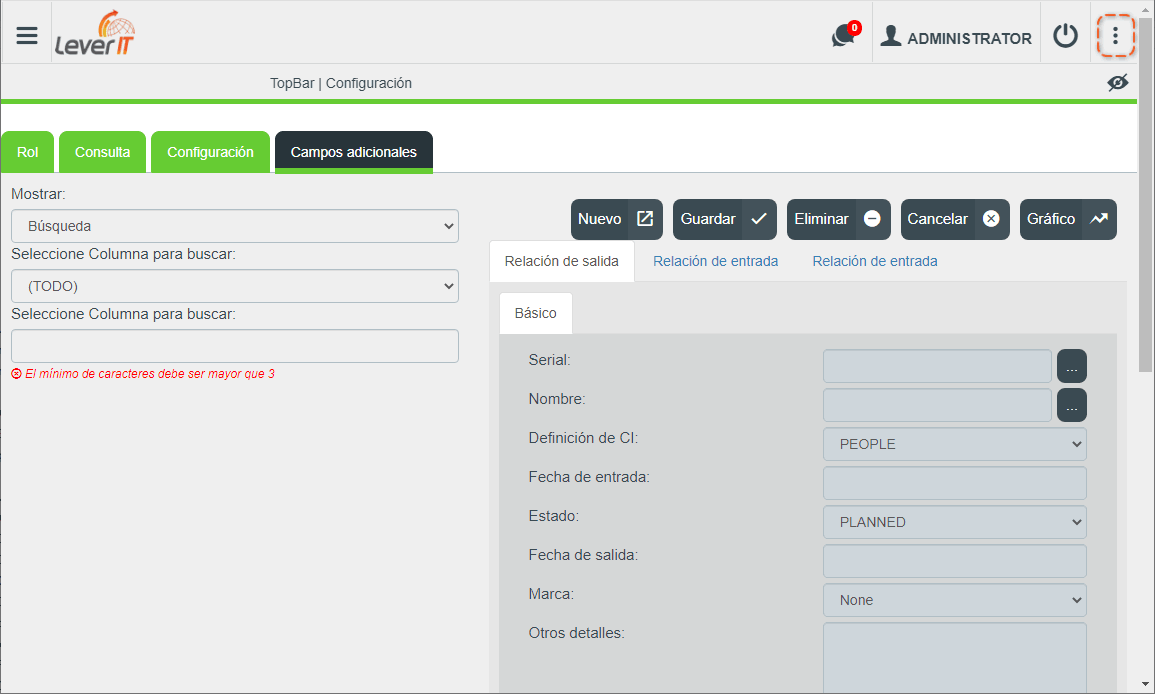
Task: Open the hamburger navigation menu
Action: click(27, 35)
